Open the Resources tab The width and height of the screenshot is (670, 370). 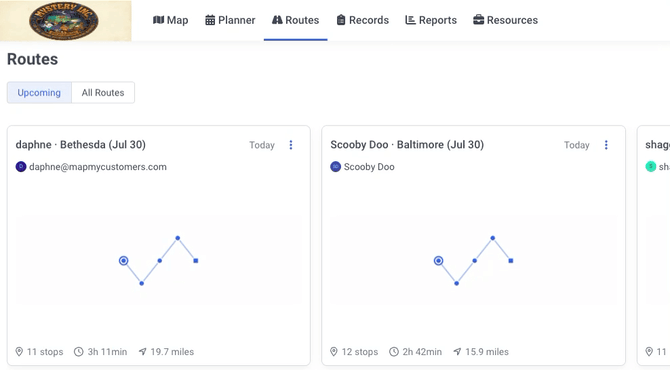(x=505, y=20)
